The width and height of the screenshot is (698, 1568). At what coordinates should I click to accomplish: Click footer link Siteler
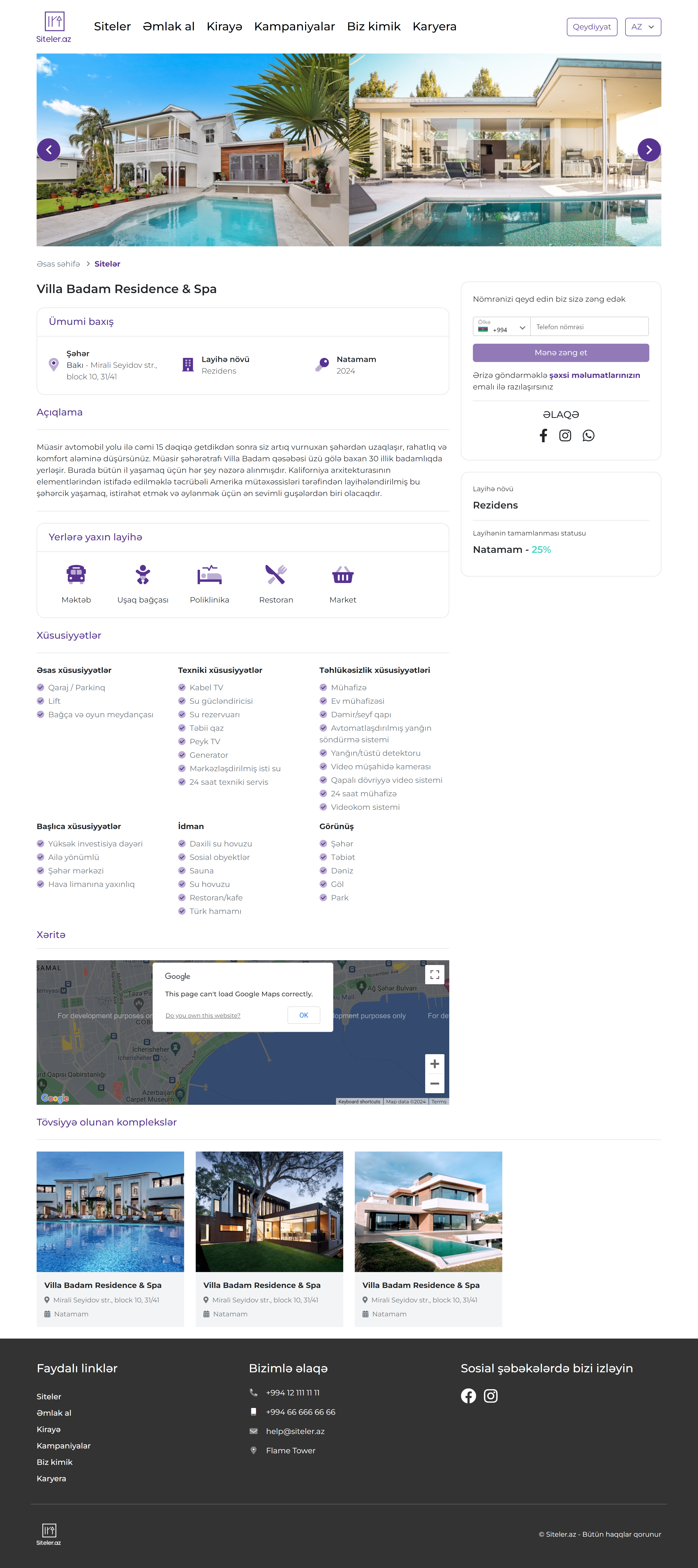(49, 1396)
